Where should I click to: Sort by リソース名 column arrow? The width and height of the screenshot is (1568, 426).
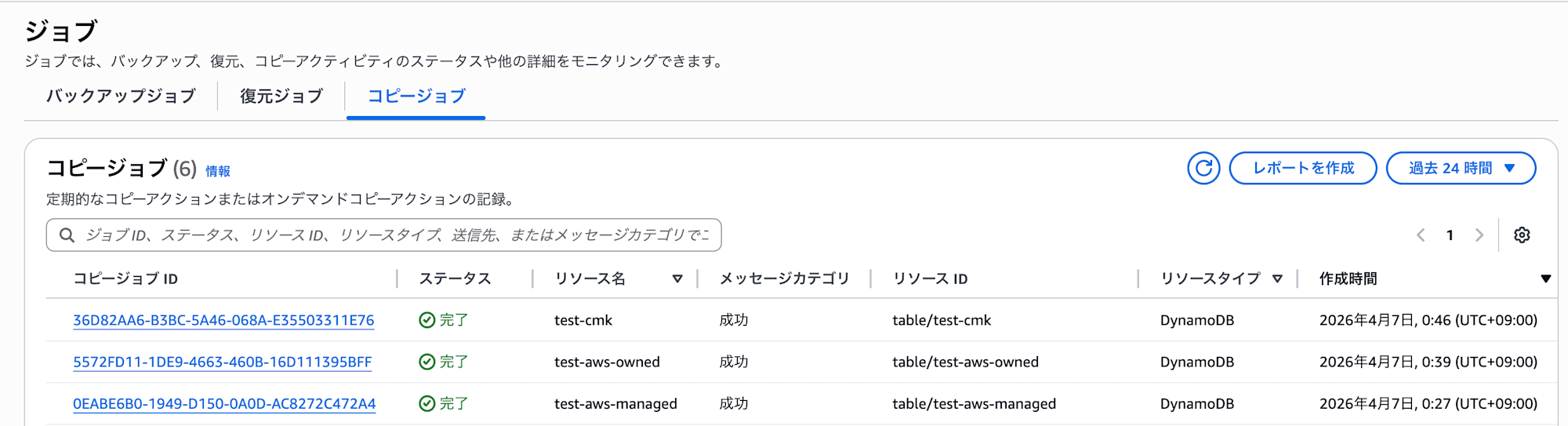point(677,279)
